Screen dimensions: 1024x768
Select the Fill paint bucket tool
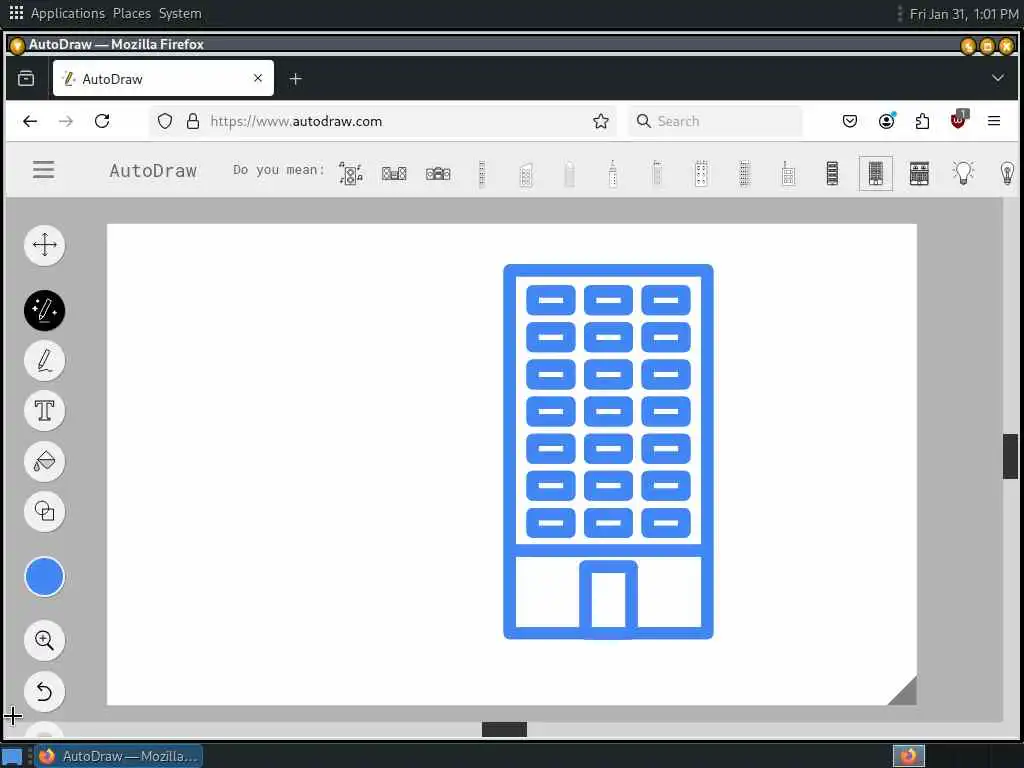(x=44, y=461)
